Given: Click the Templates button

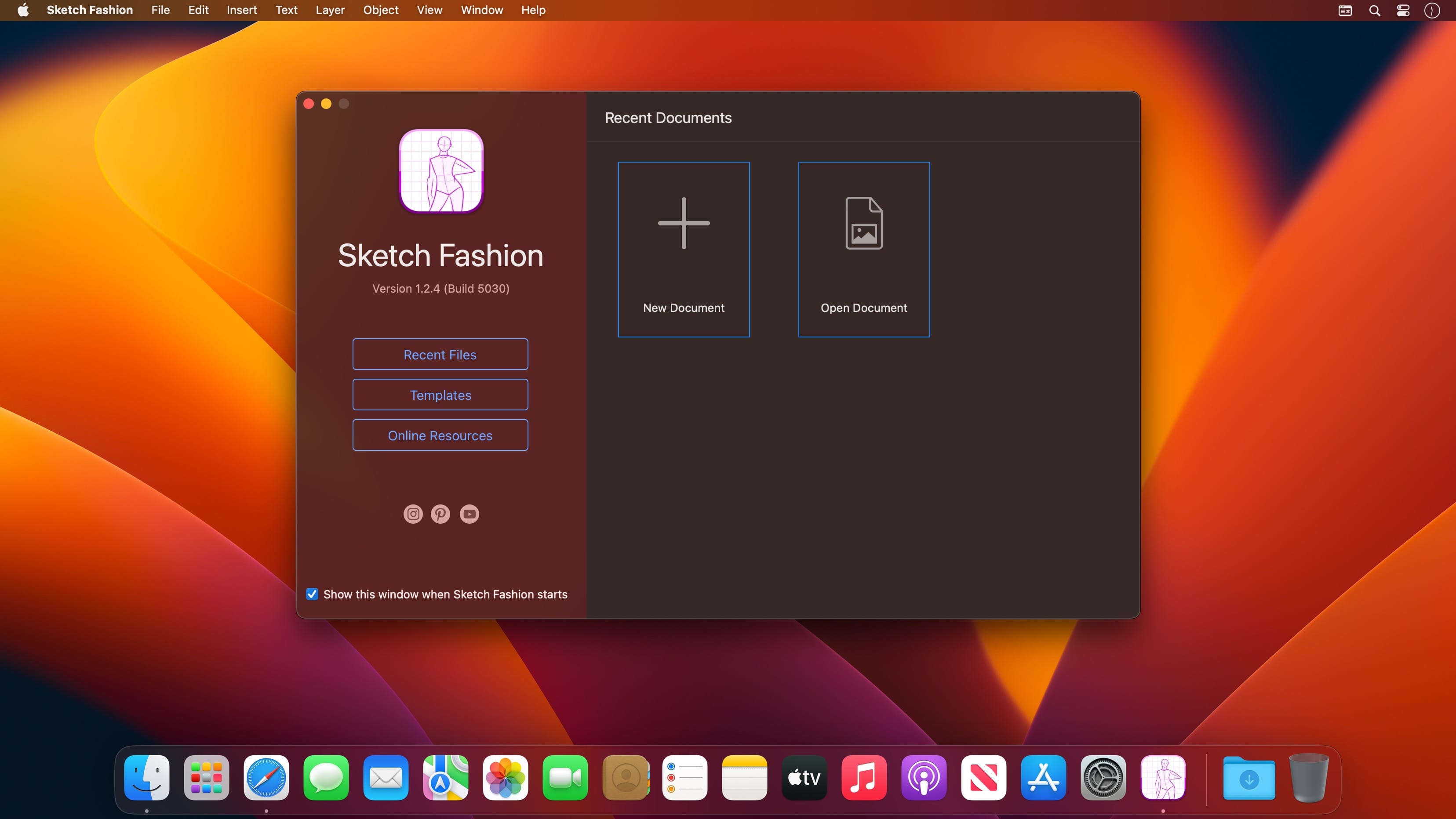Looking at the screenshot, I should pos(440,395).
